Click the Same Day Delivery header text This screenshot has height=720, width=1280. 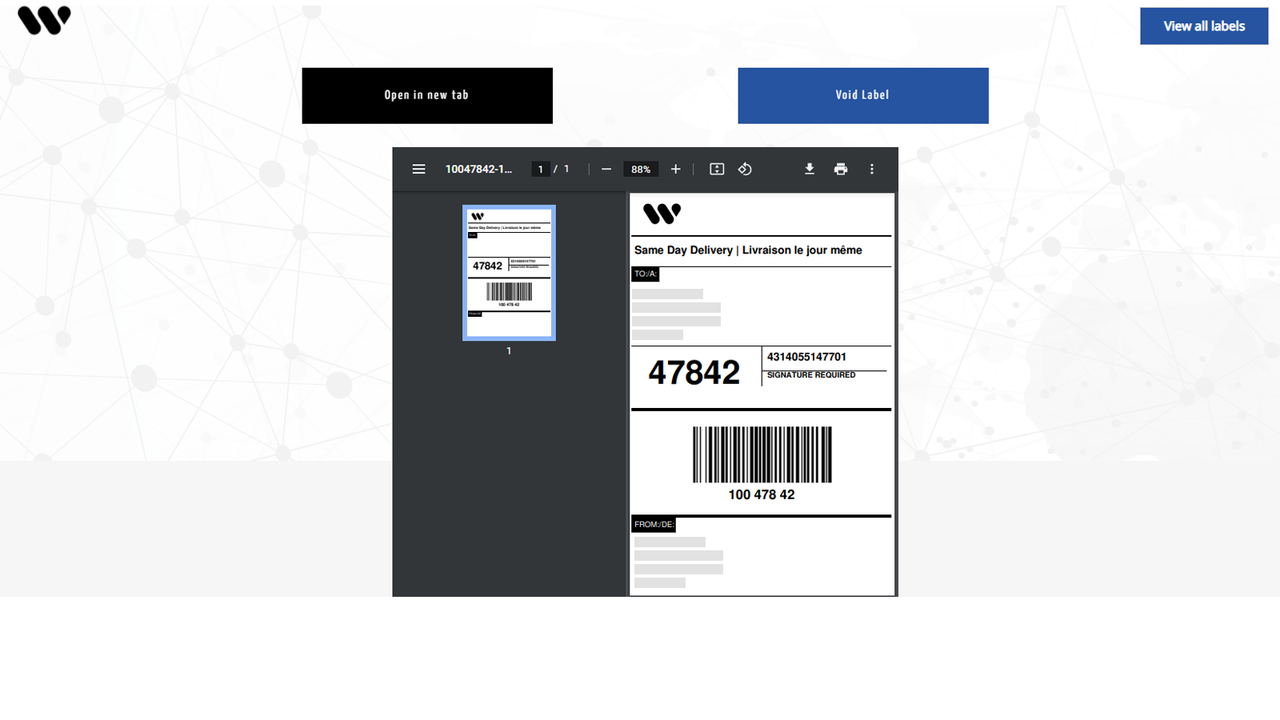(x=747, y=250)
